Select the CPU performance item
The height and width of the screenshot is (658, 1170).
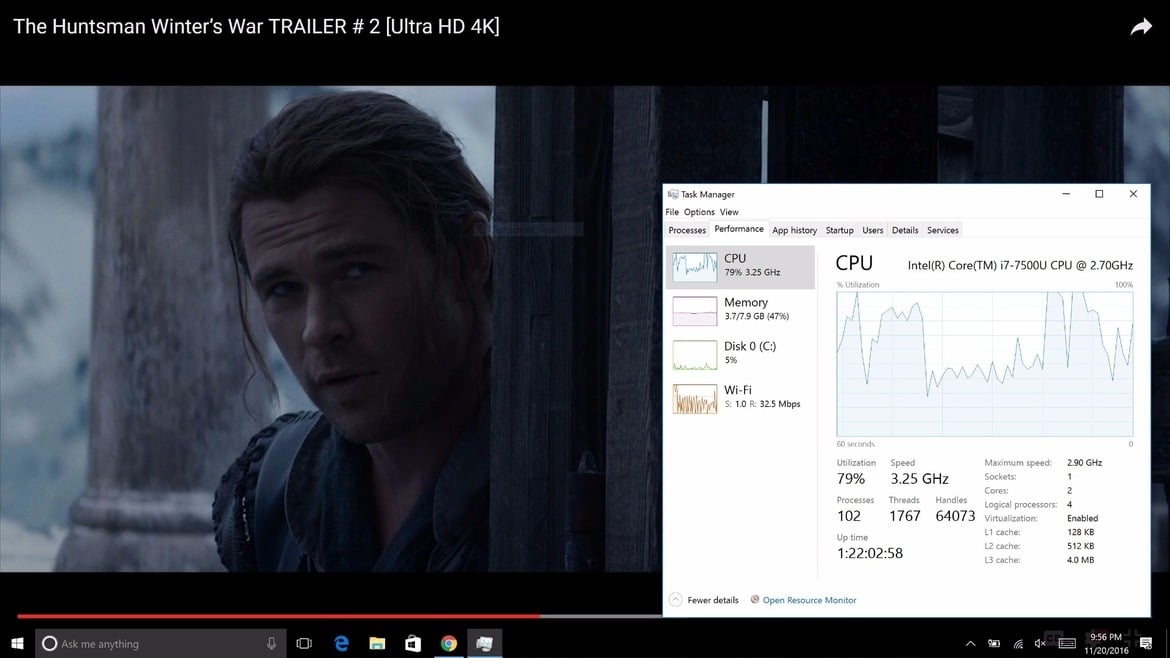click(740, 266)
